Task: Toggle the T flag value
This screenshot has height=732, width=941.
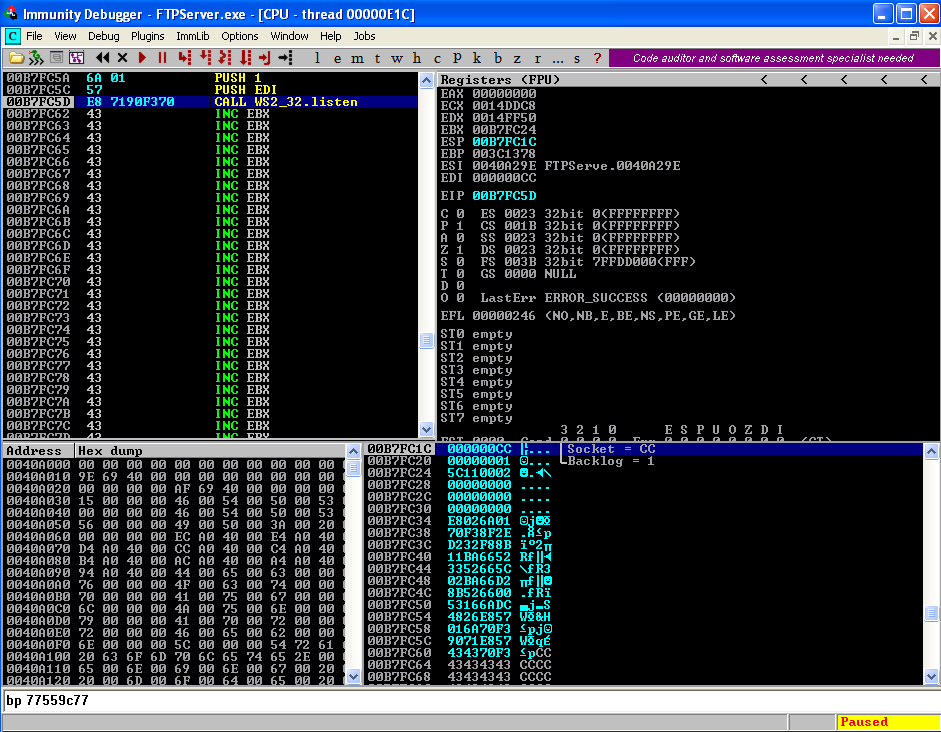Action: [x=460, y=274]
